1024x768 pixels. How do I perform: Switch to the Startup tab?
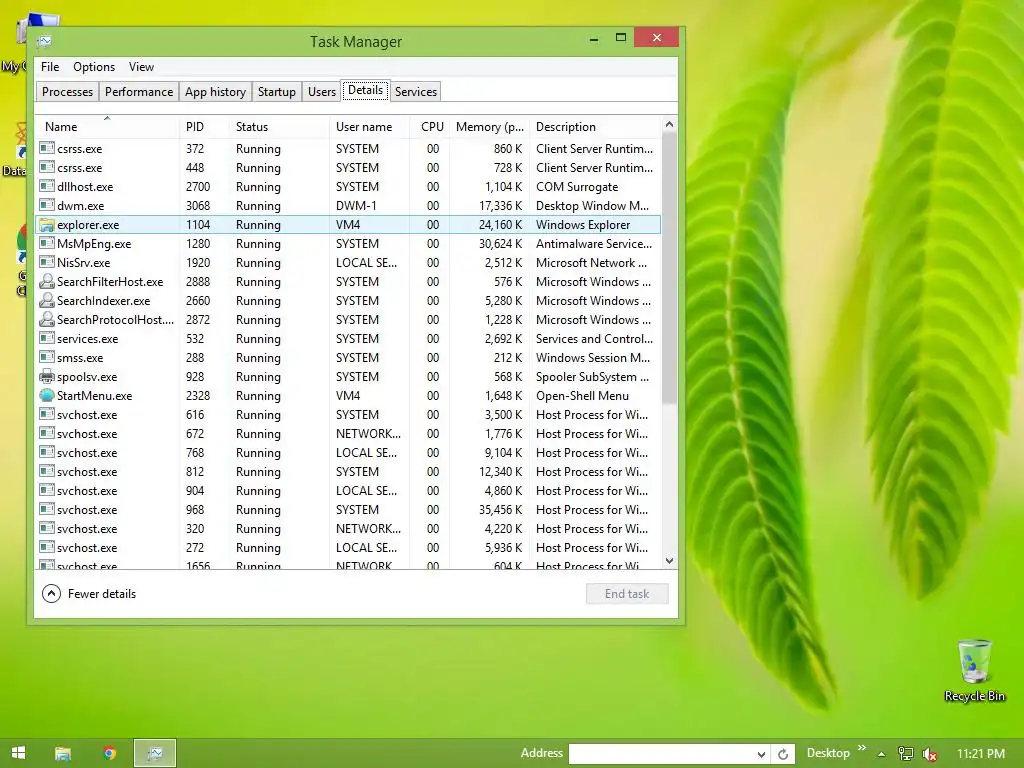(x=276, y=91)
